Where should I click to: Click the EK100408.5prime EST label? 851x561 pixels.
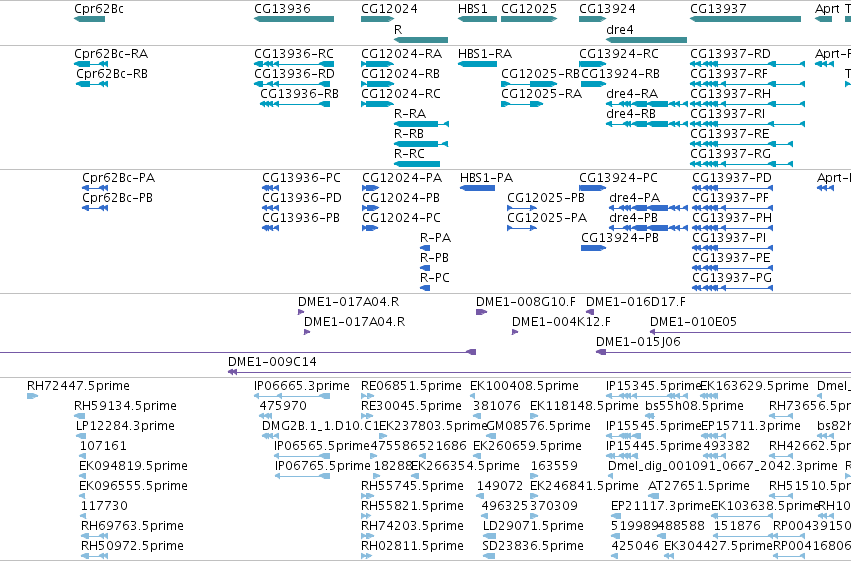(x=524, y=386)
